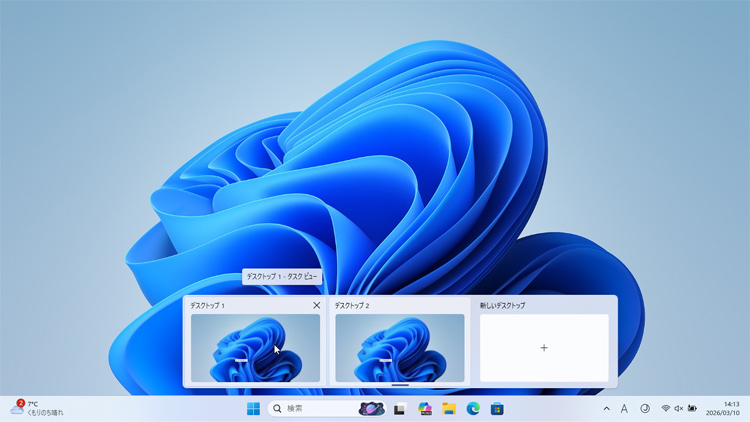Click the Task View taskbar icon
Viewport: 750px width, 422px height.
point(399,408)
